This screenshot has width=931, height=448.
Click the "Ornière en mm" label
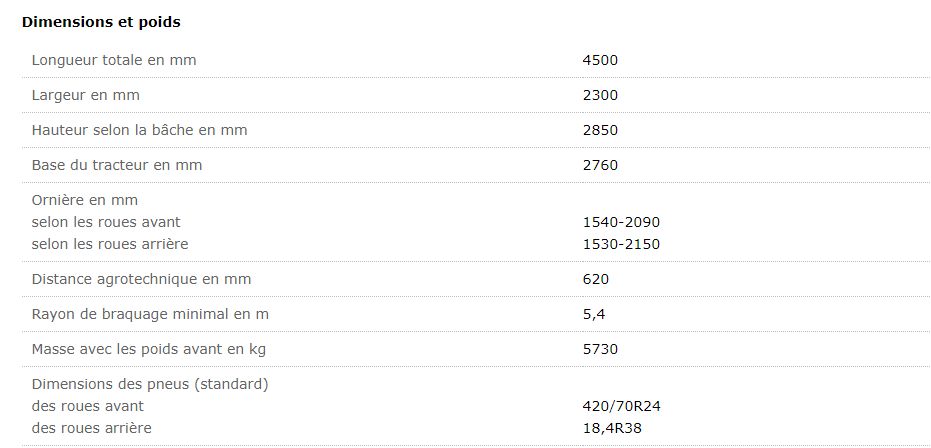tap(85, 200)
